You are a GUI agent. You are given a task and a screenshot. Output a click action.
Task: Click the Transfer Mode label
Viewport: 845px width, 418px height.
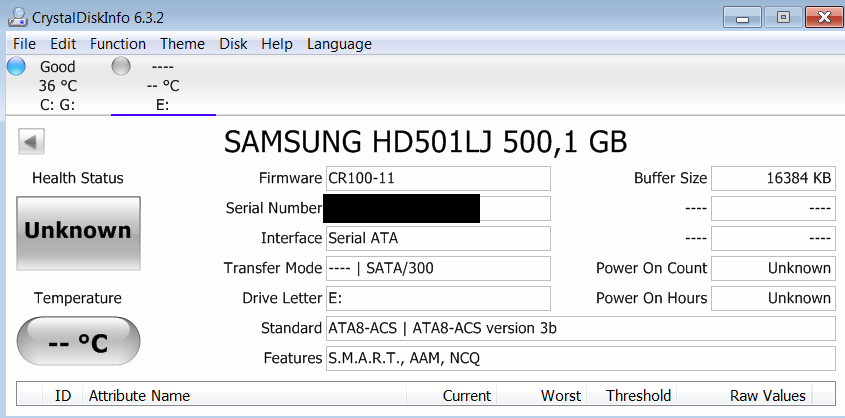coord(273,268)
